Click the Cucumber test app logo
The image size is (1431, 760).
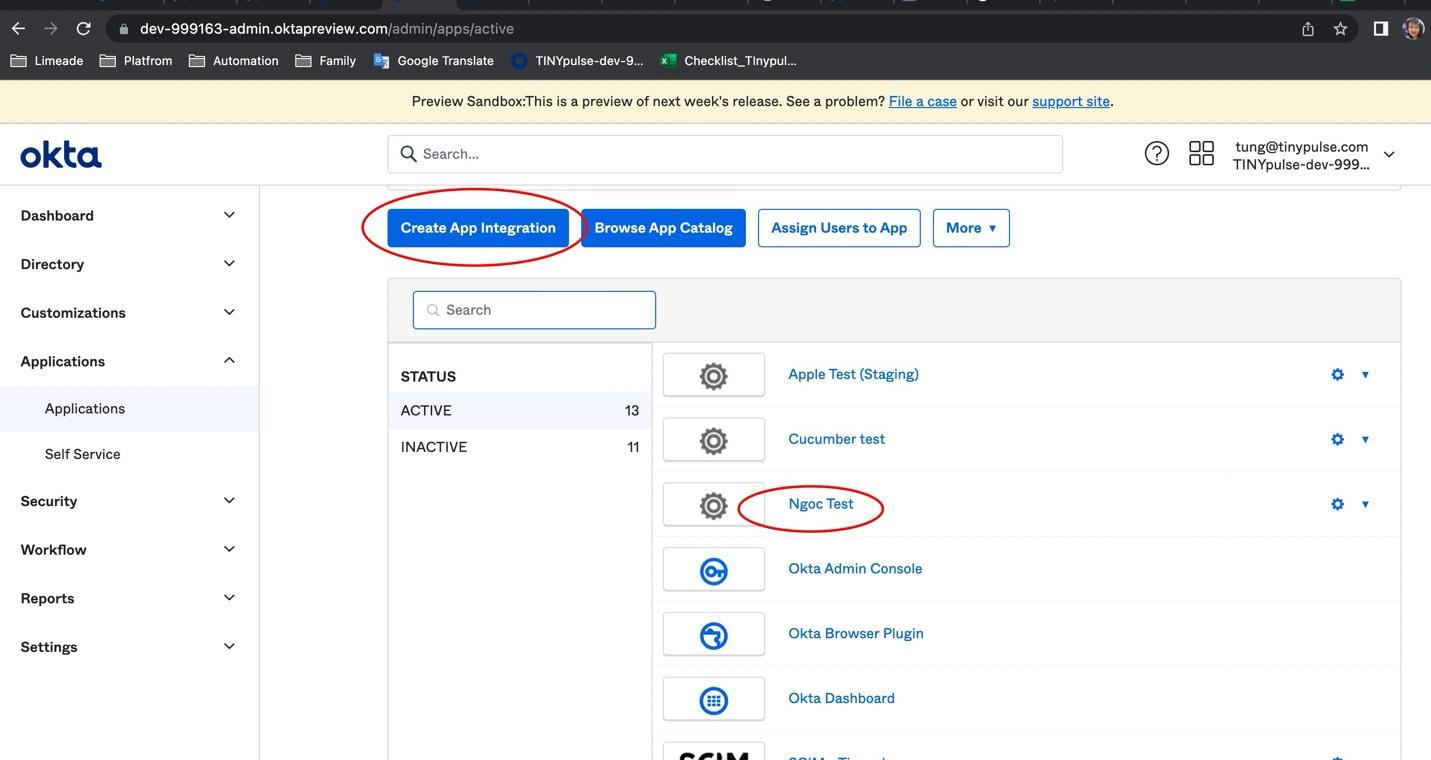[x=714, y=440]
